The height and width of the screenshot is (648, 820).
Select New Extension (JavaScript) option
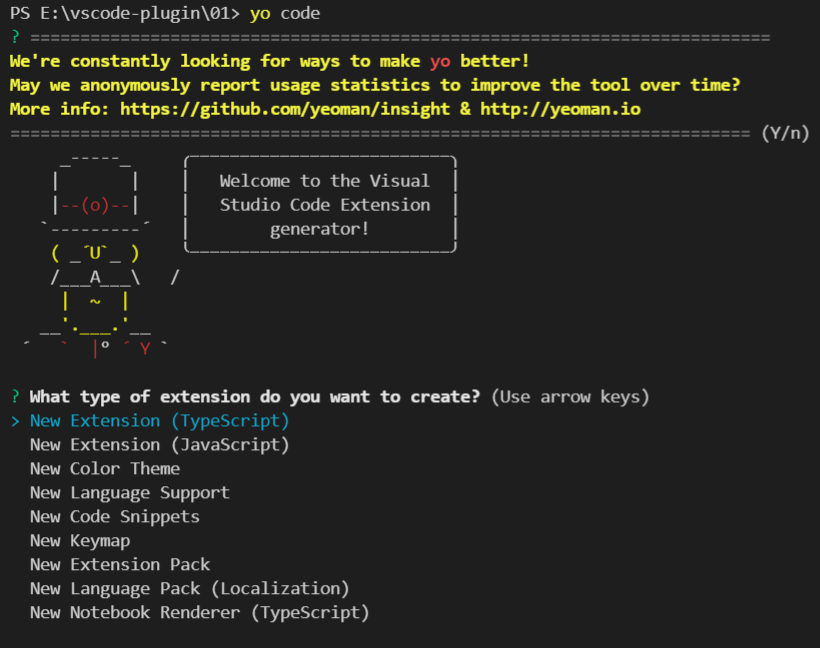160,445
